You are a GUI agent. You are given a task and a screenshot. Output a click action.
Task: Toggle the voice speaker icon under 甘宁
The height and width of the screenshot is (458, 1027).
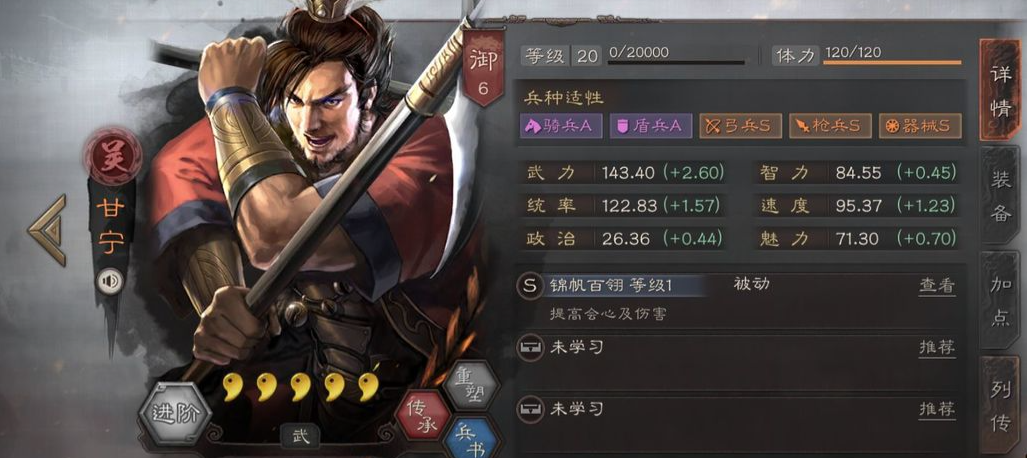110,281
